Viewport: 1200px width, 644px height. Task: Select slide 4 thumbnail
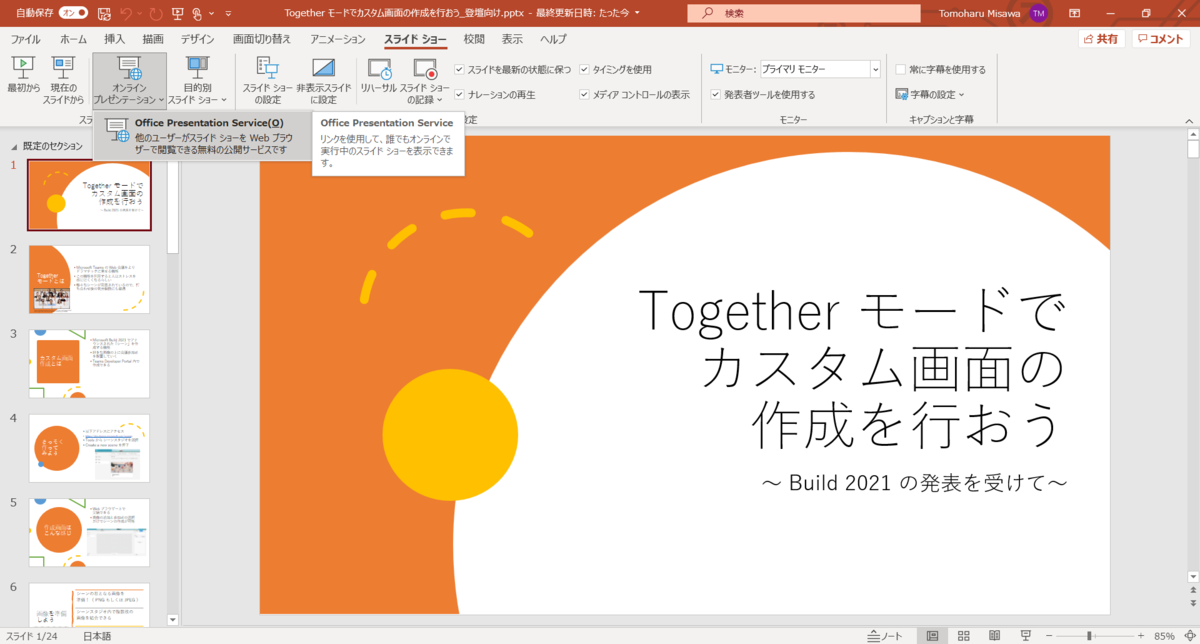pos(89,448)
